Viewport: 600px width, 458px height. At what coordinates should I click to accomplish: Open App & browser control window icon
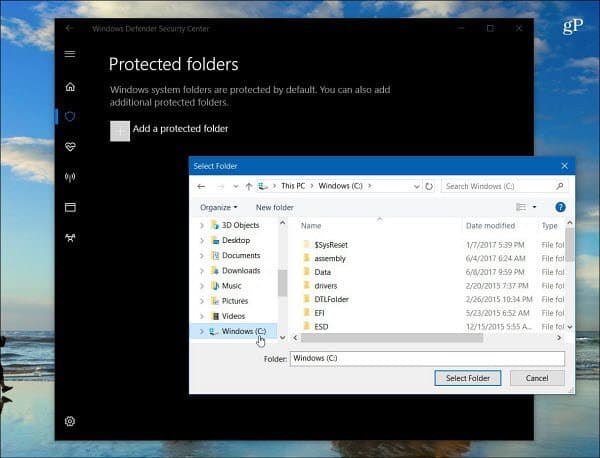click(70, 207)
